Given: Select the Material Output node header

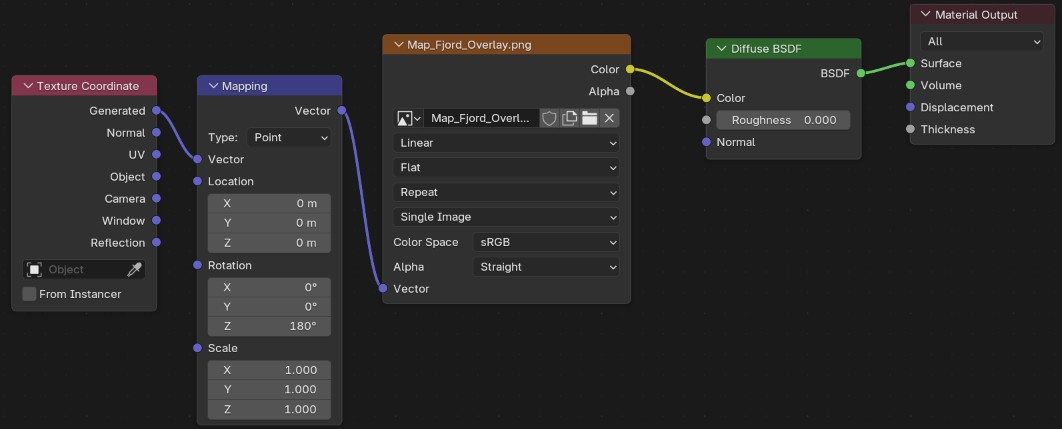Looking at the screenshot, I should pos(981,15).
